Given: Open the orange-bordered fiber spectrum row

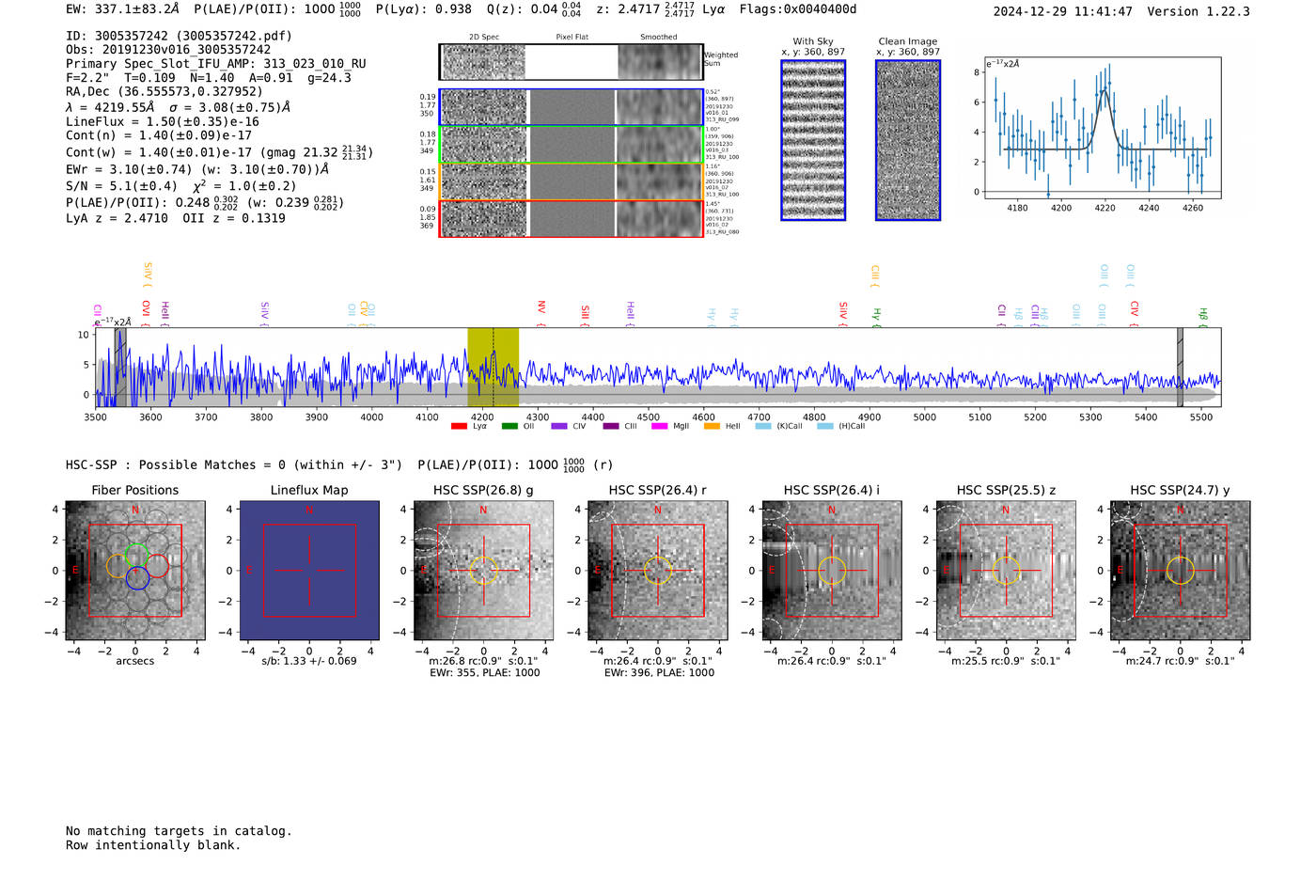Looking at the screenshot, I should [571, 181].
